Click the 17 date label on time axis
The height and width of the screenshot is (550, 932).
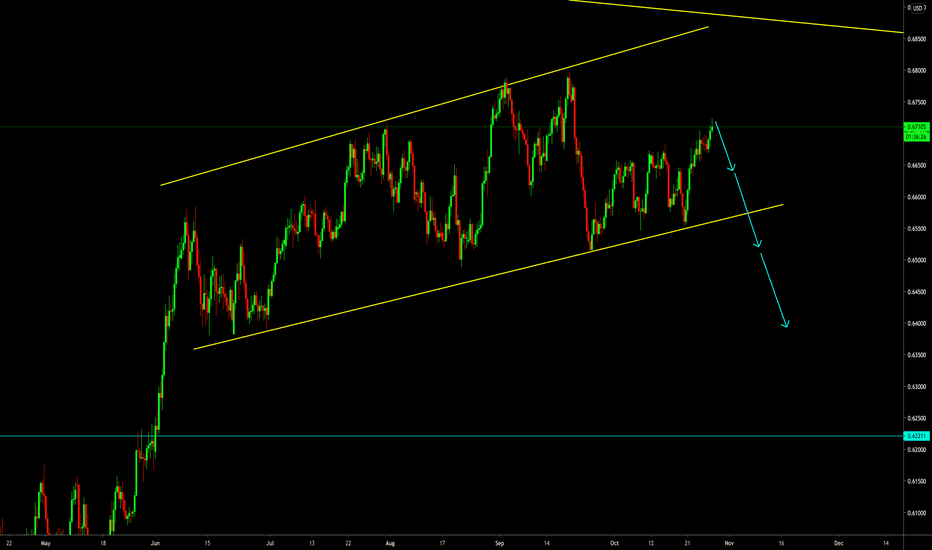click(442, 543)
